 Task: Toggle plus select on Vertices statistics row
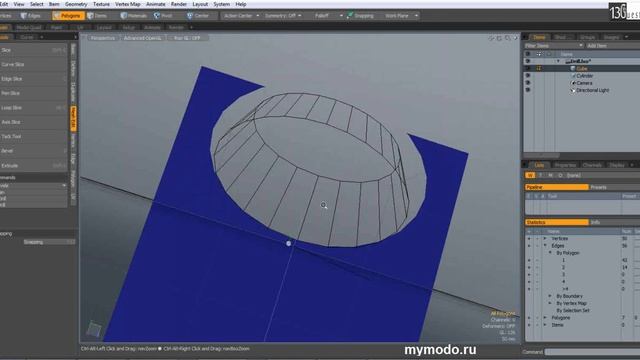point(529,239)
